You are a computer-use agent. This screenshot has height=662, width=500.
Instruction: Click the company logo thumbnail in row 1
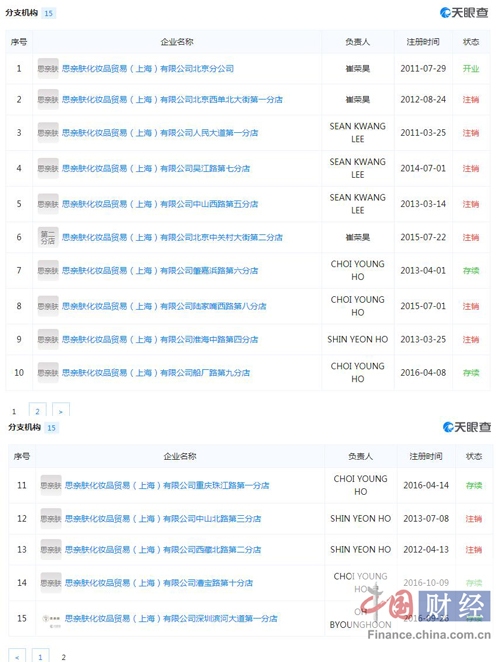[48, 68]
